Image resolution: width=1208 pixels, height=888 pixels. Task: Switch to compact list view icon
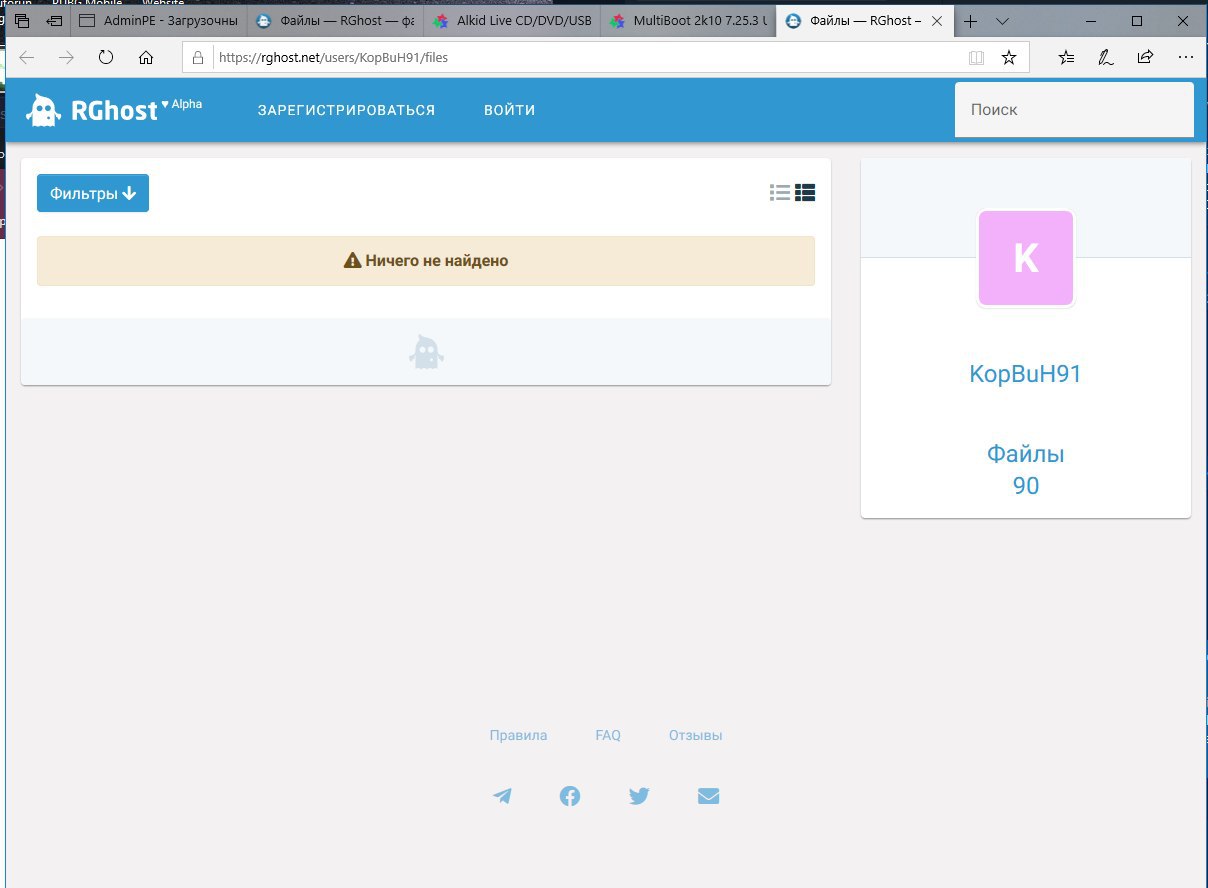click(780, 193)
